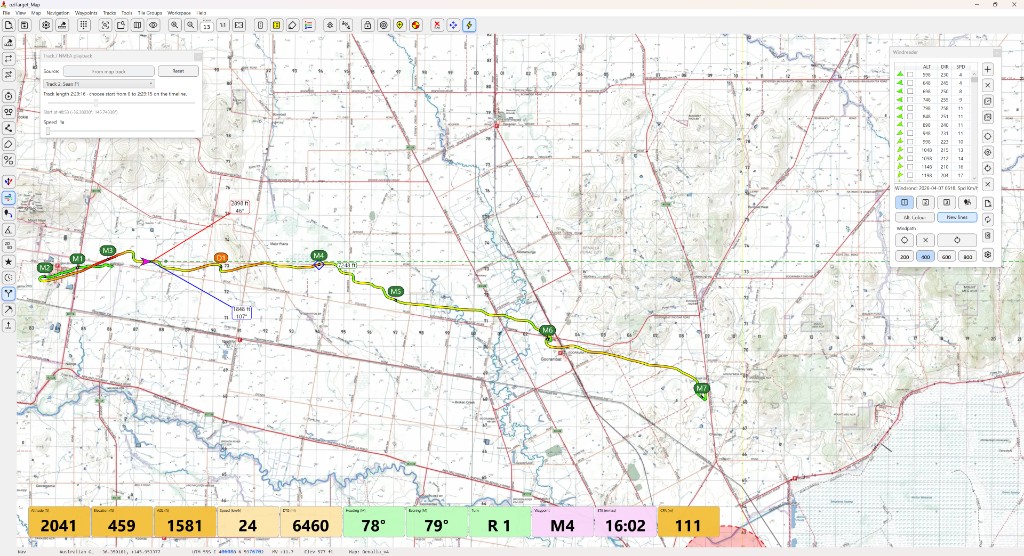The height and width of the screenshot is (556, 1024).
Task: Click the Windpath target circle button
Action: 904,240
